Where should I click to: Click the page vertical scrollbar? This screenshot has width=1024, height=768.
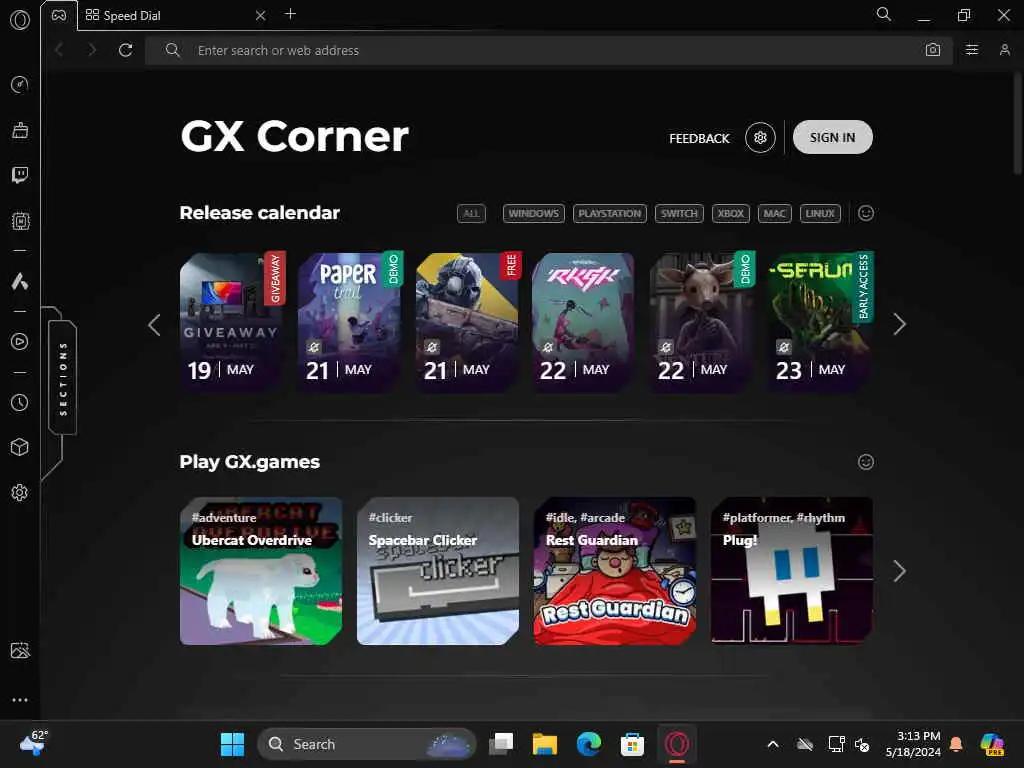1017,124
